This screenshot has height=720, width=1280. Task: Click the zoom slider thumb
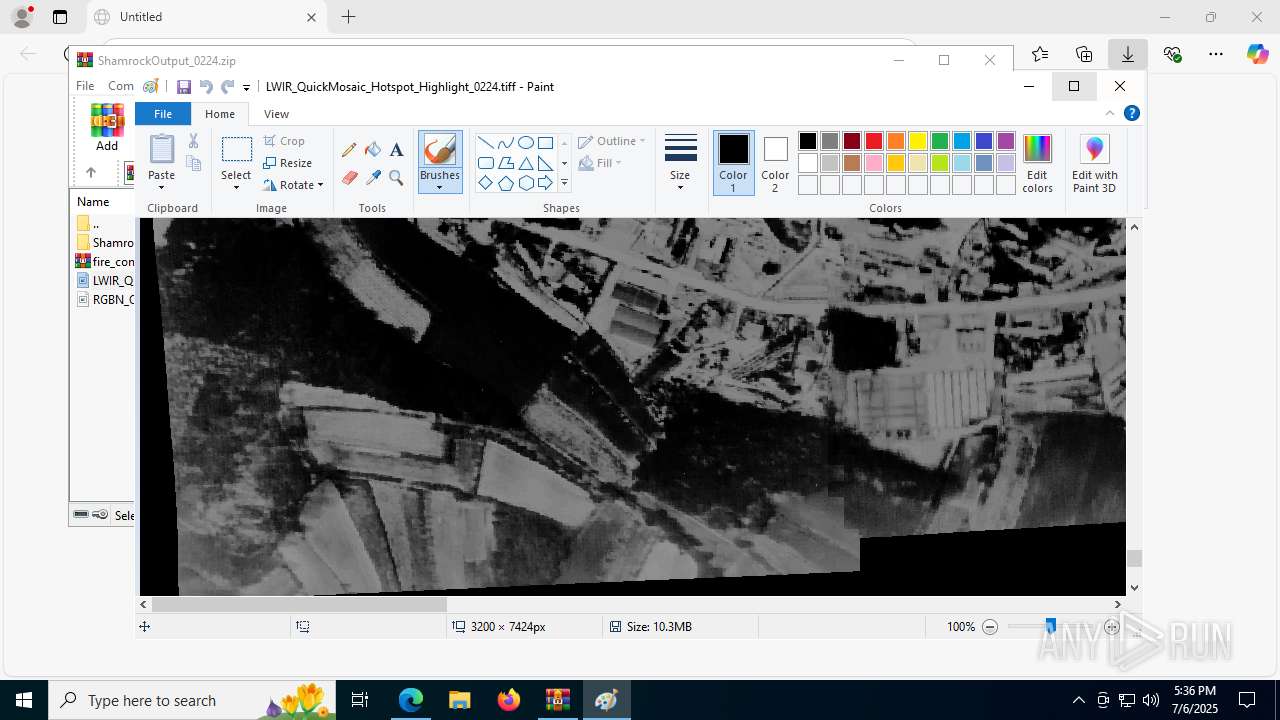(x=1050, y=626)
